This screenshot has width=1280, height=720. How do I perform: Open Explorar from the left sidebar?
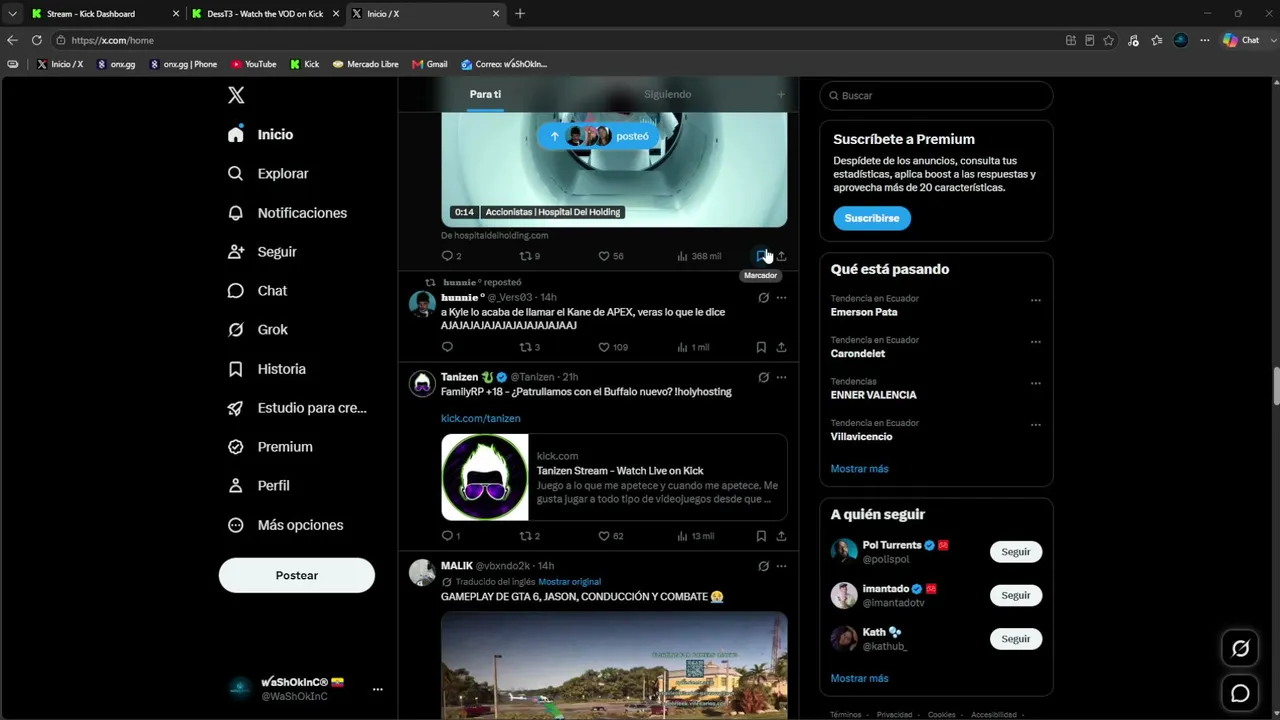(268, 173)
